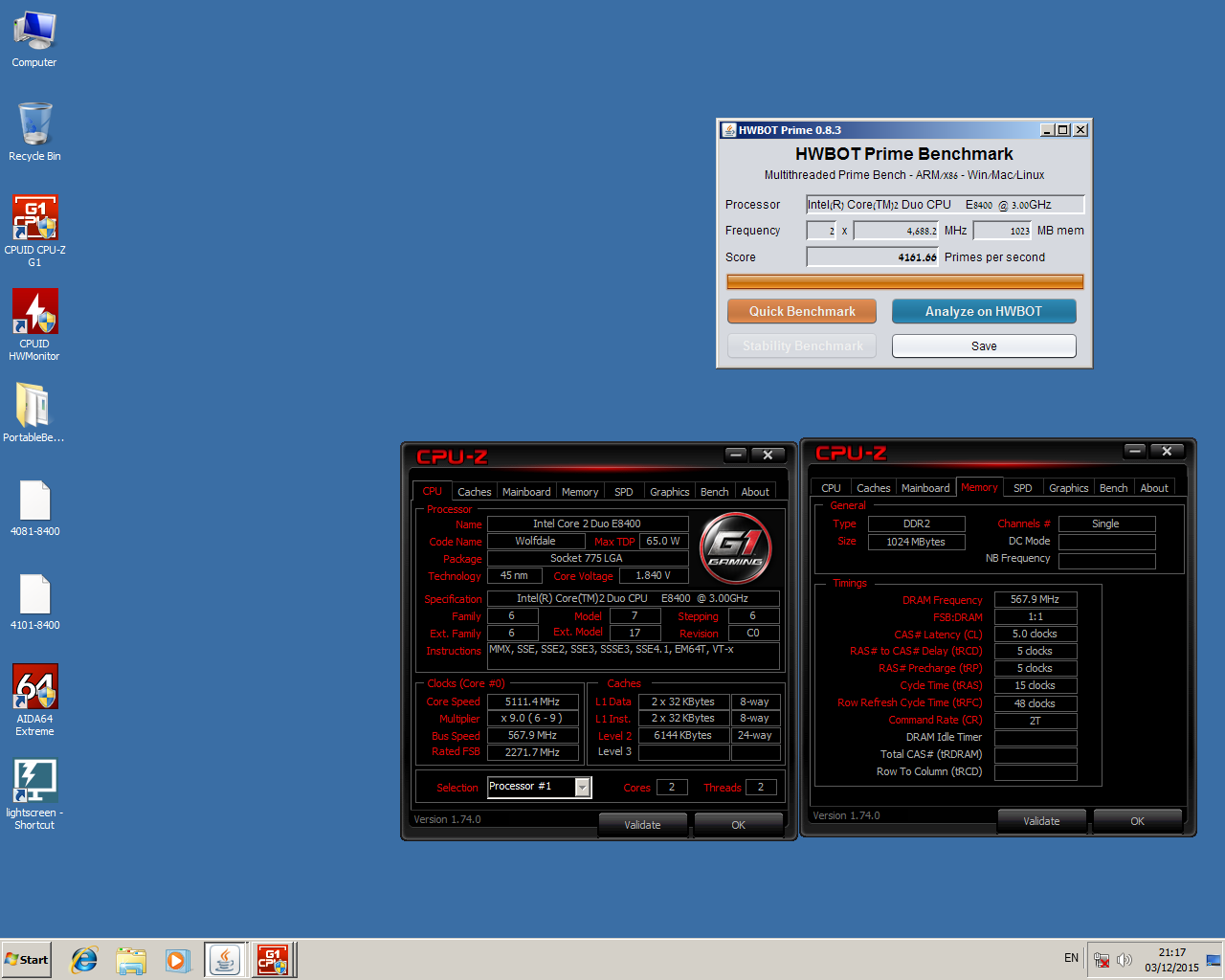Screen dimensions: 1225x980
Task: Switch to the CPU-Z G1 taskbar item
Action: tap(273, 959)
